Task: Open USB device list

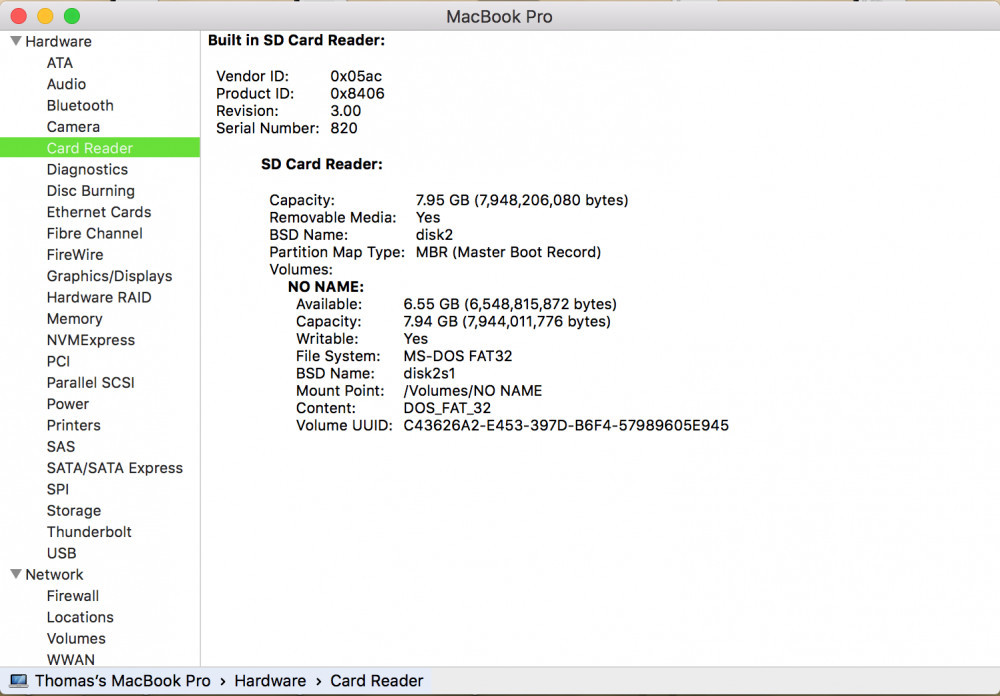Action: 61,553
